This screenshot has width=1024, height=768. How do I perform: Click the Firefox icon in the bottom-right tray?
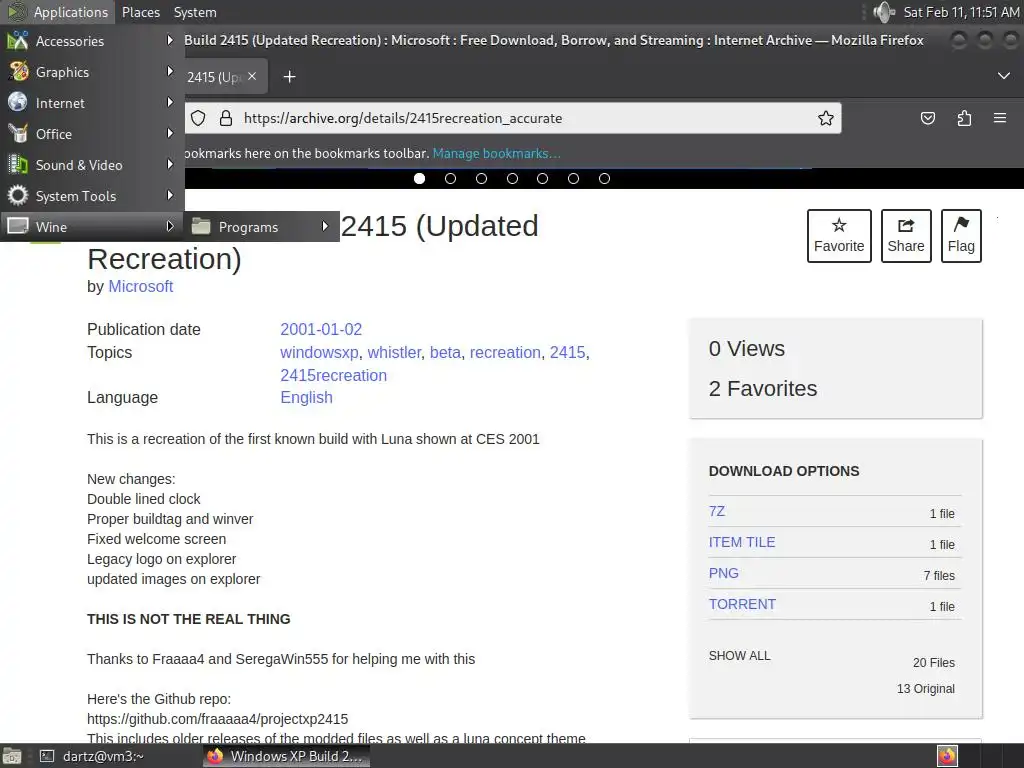[x=947, y=756]
